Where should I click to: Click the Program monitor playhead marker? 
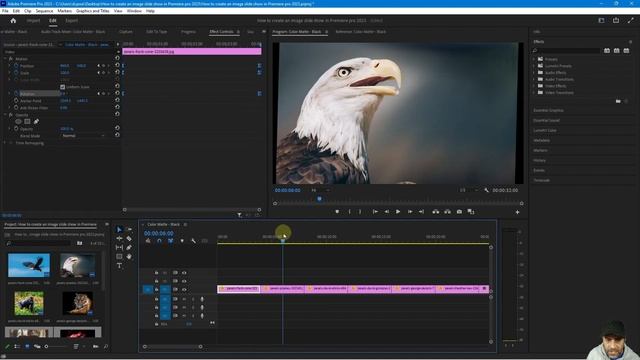pos(319,199)
